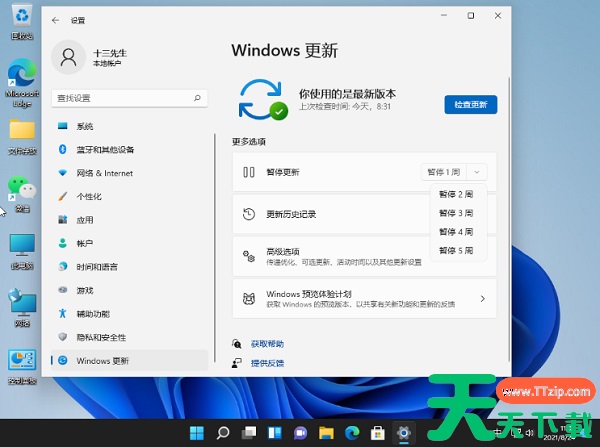The width and height of the screenshot is (600, 447).
Task: Open 高级选项
Action: [364, 256]
